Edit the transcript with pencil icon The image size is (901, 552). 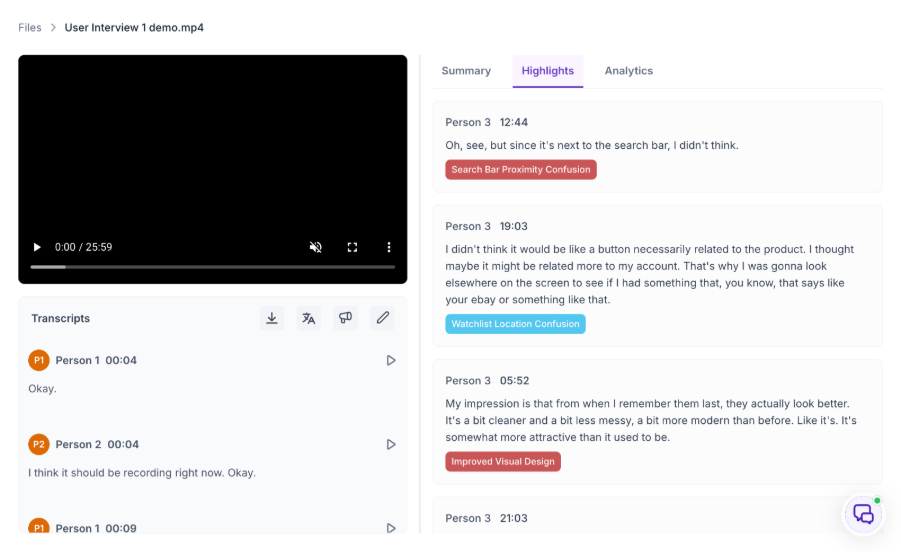[x=382, y=318]
